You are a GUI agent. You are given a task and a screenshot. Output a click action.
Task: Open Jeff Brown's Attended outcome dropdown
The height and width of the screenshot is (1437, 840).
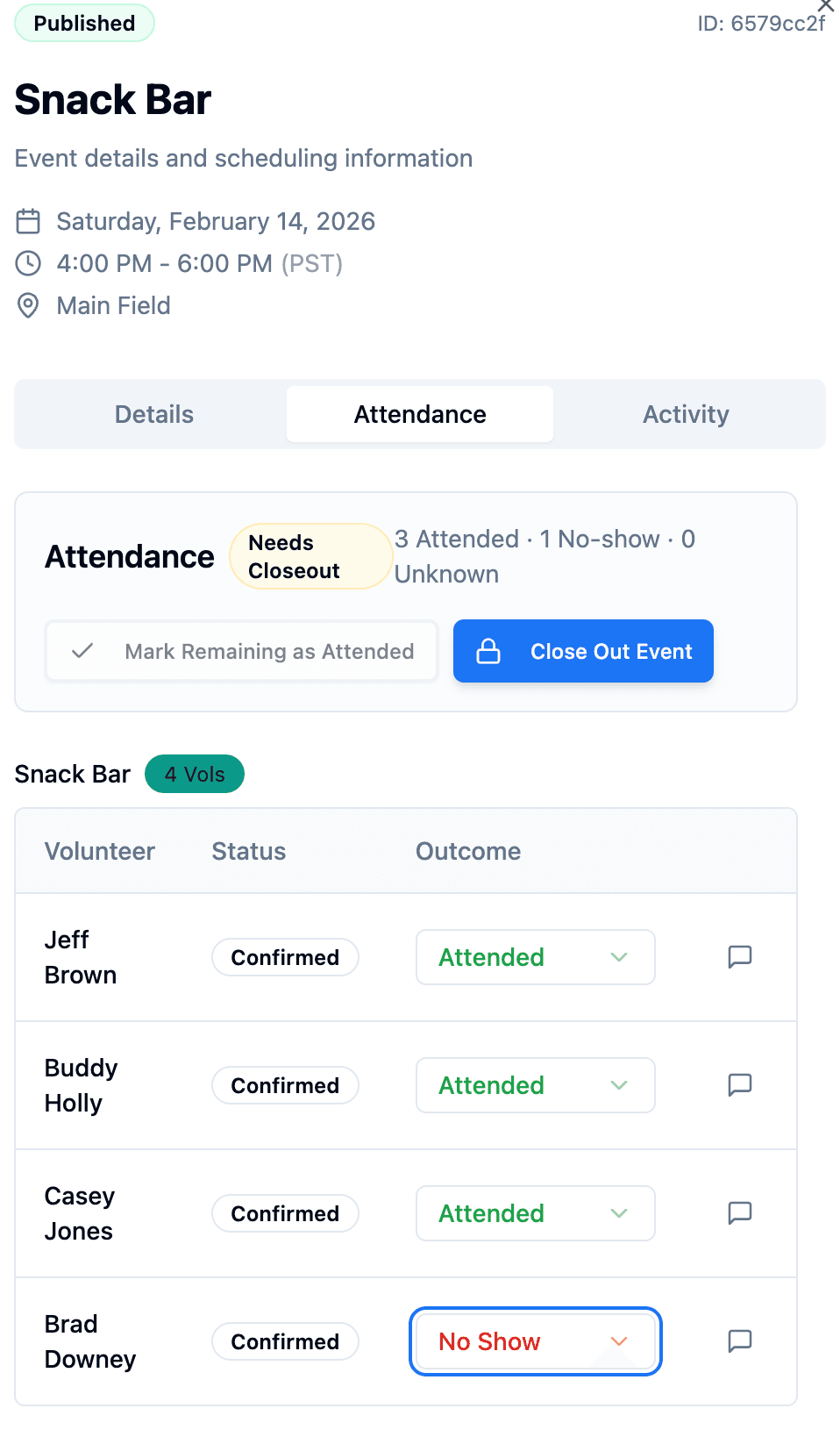(619, 957)
